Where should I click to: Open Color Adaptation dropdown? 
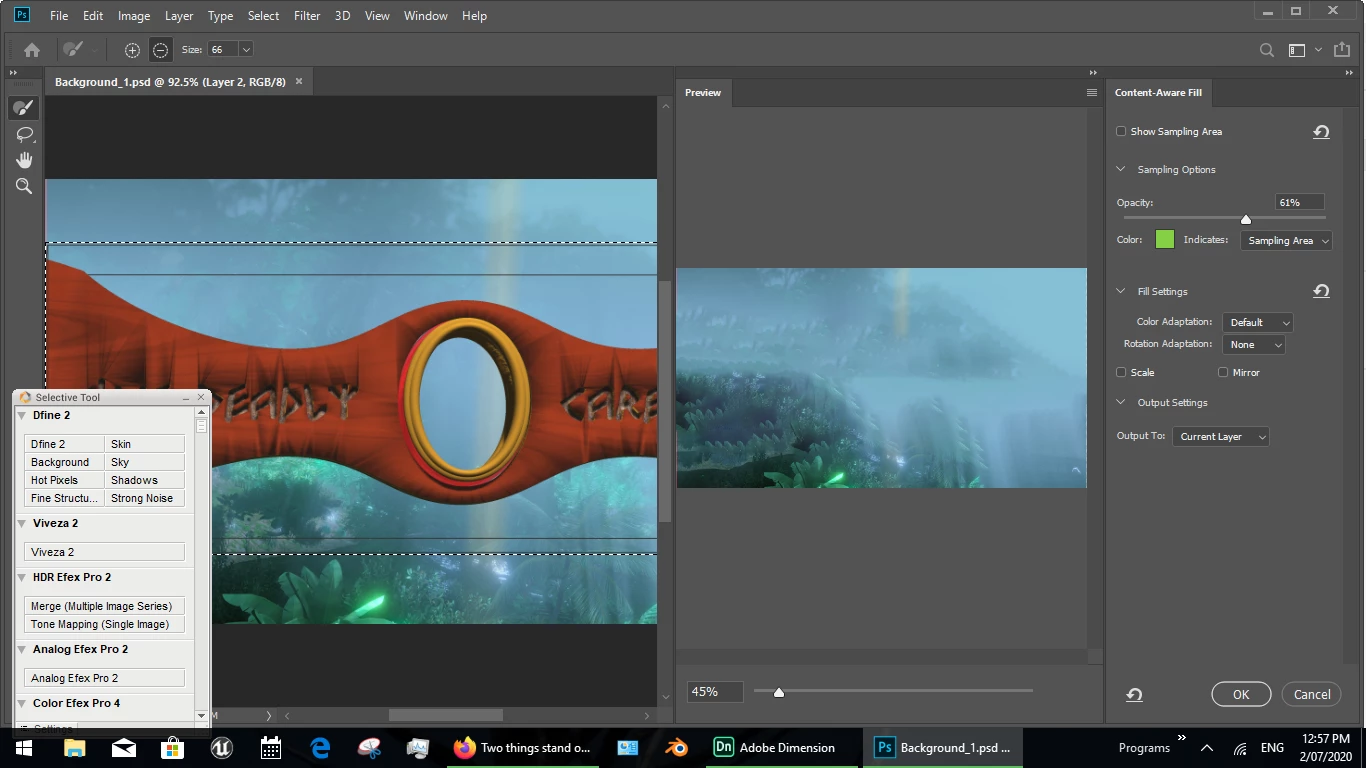tap(1258, 322)
